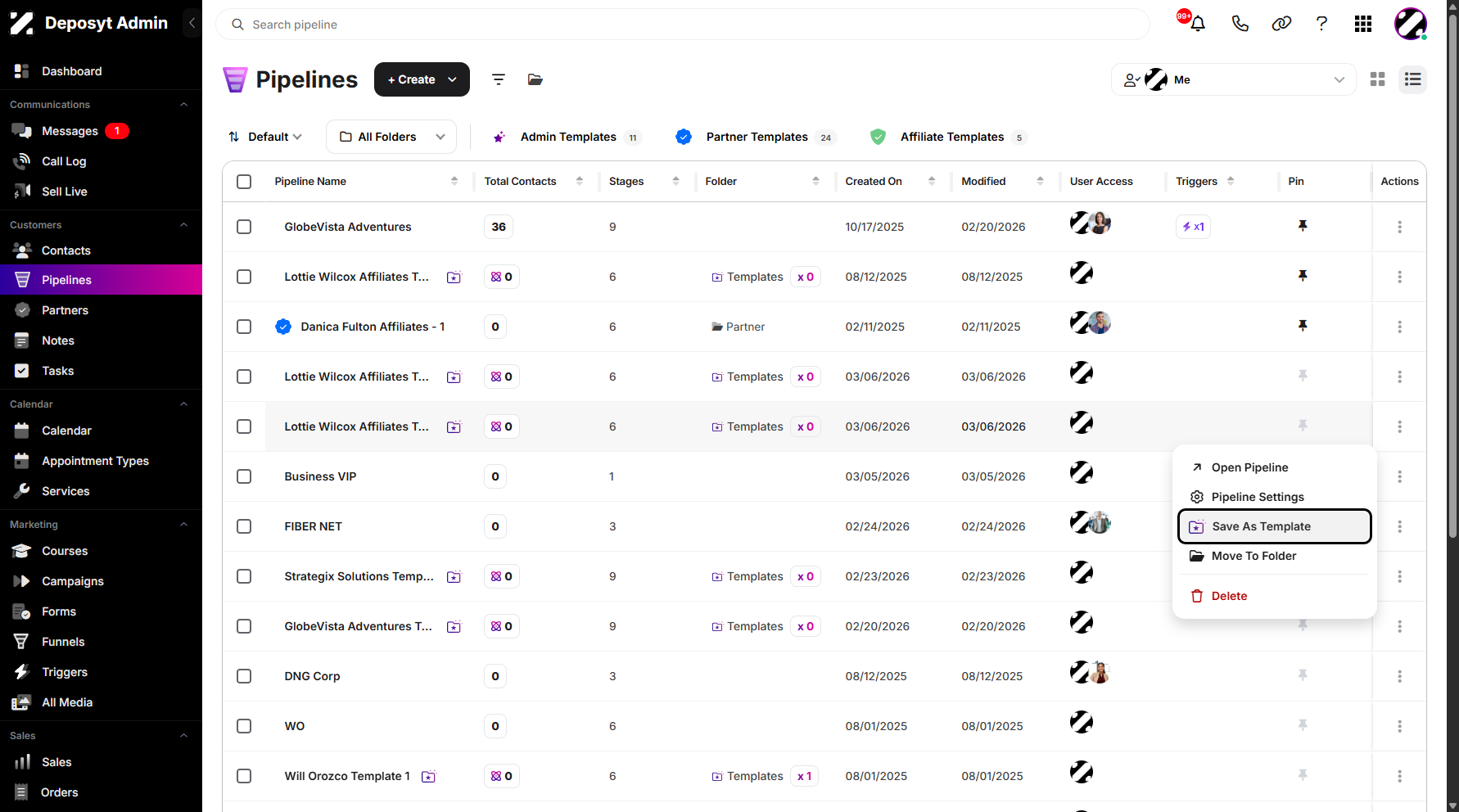Screen dimensions: 1459x812
Task: Check the Danica Fulton Affiliates checkbox
Action: point(244,327)
